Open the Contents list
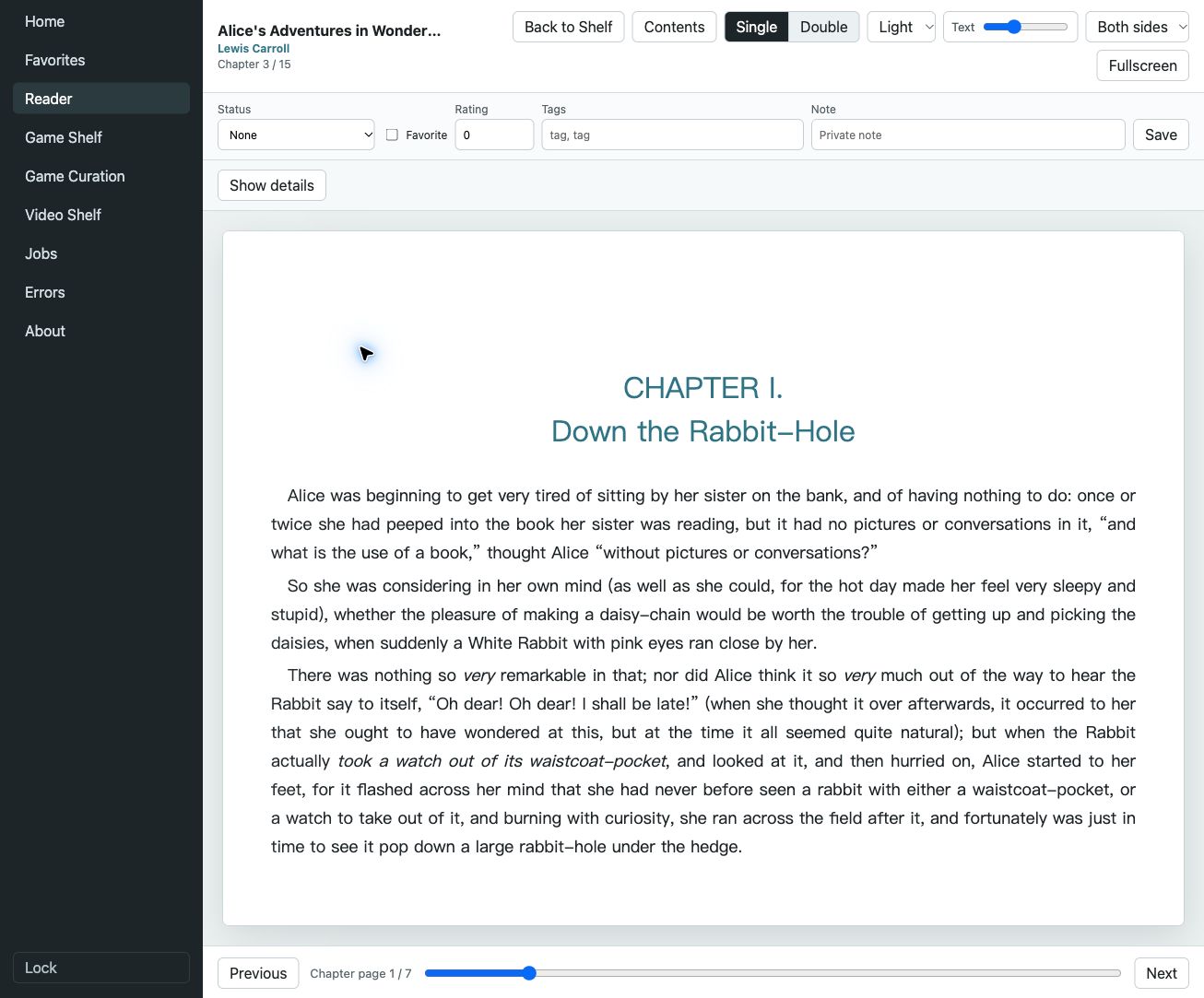Image resolution: width=1204 pixels, height=998 pixels. (674, 27)
